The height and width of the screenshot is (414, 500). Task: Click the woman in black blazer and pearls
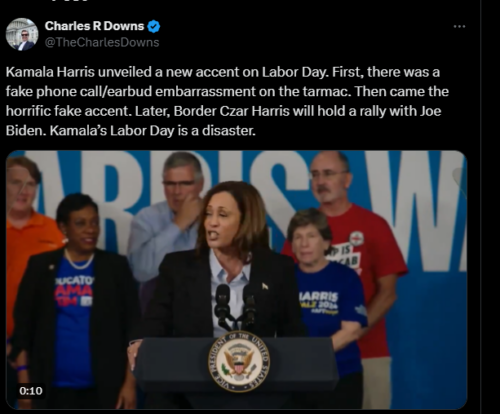coord(73,300)
